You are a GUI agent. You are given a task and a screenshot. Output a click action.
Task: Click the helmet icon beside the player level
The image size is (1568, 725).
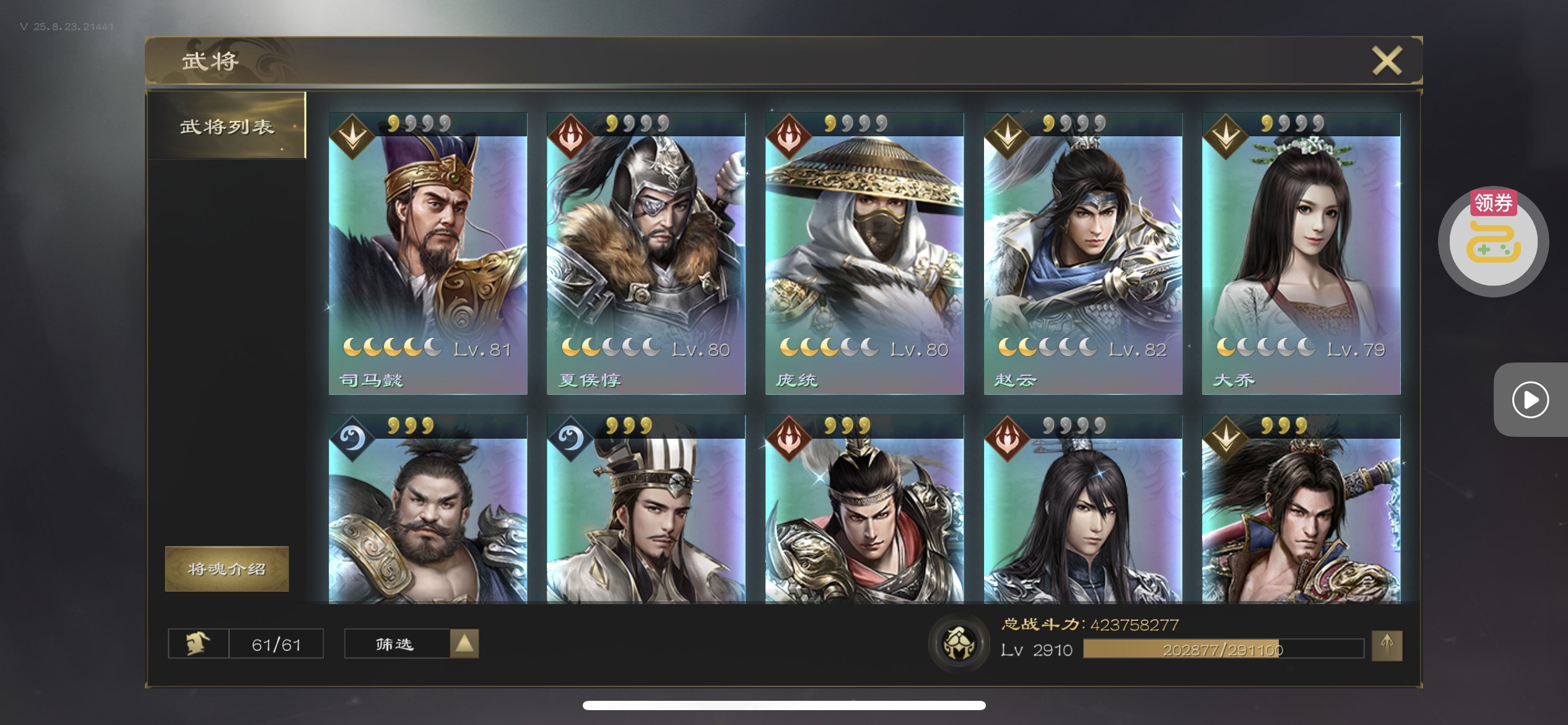(x=959, y=643)
